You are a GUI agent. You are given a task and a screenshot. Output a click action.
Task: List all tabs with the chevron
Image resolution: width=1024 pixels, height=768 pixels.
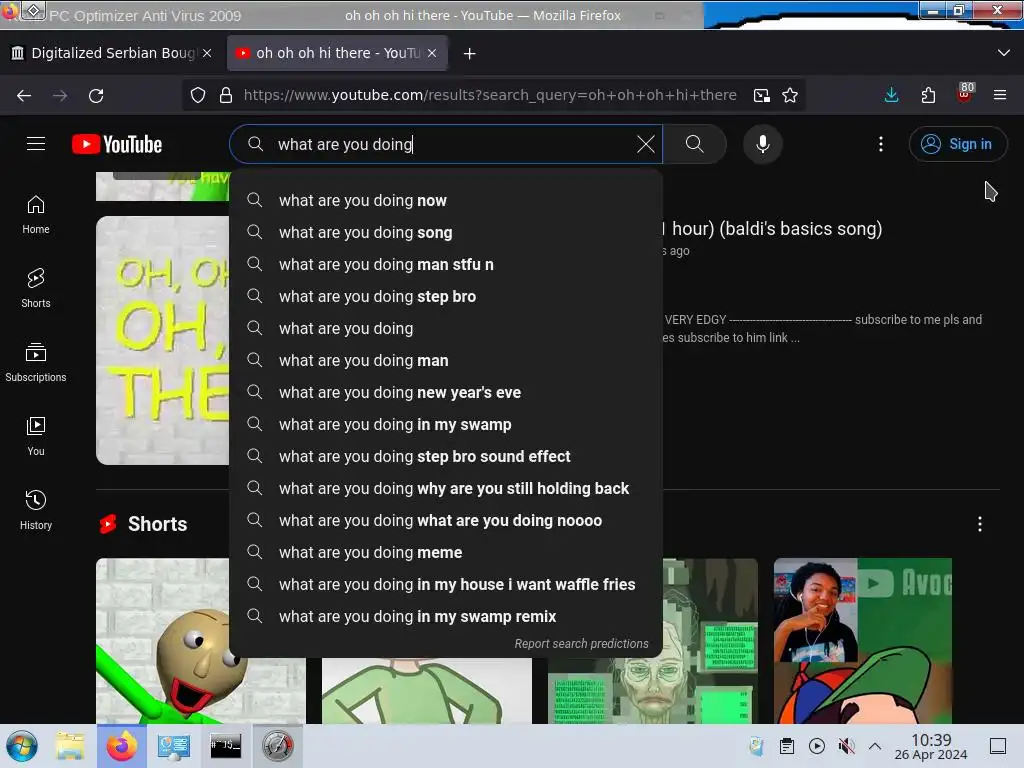[x=1004, y=53]
